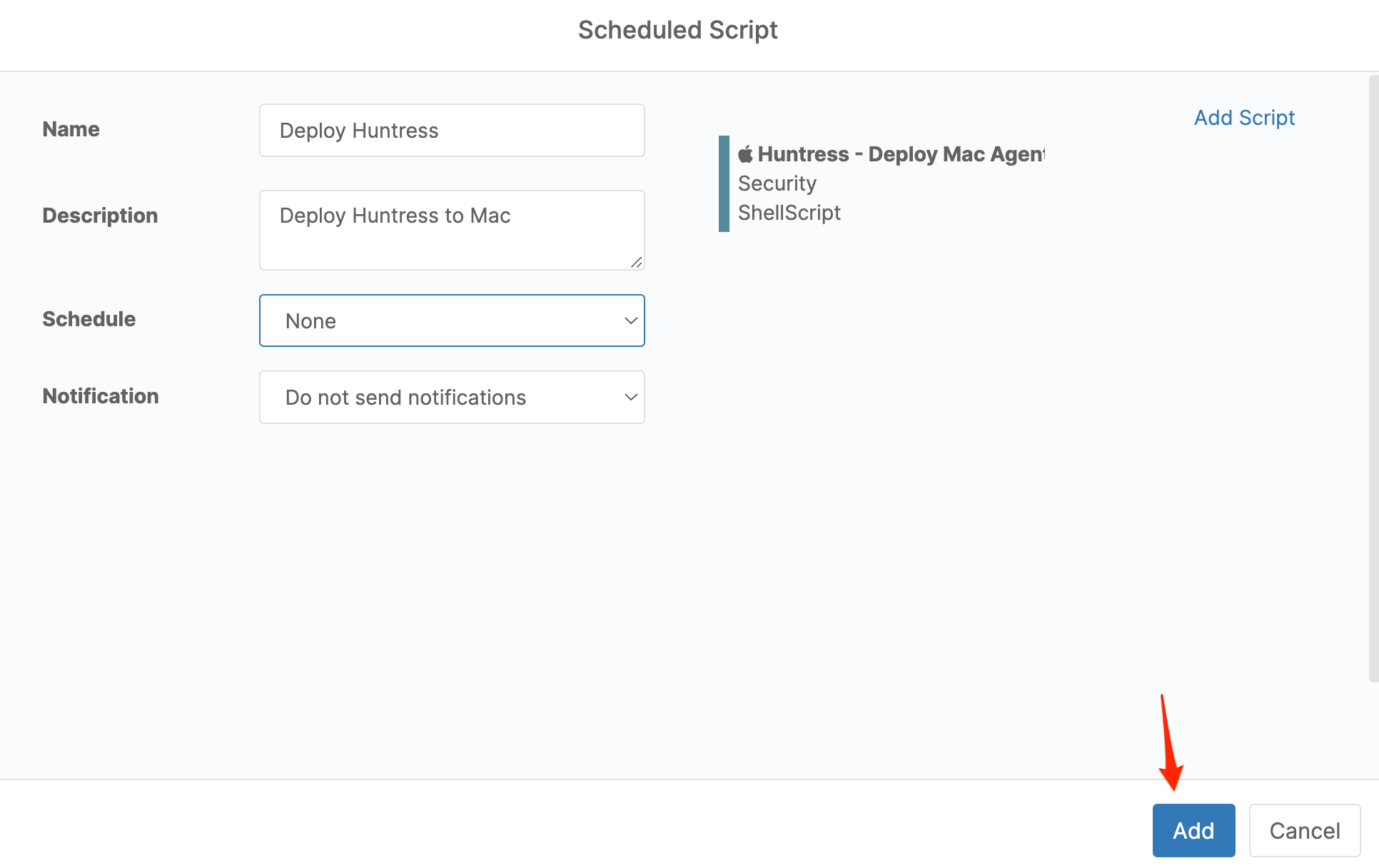This screenshot has width=1379, height=868.
Task: Open the Add Script link
Action: pos(1244,118)
